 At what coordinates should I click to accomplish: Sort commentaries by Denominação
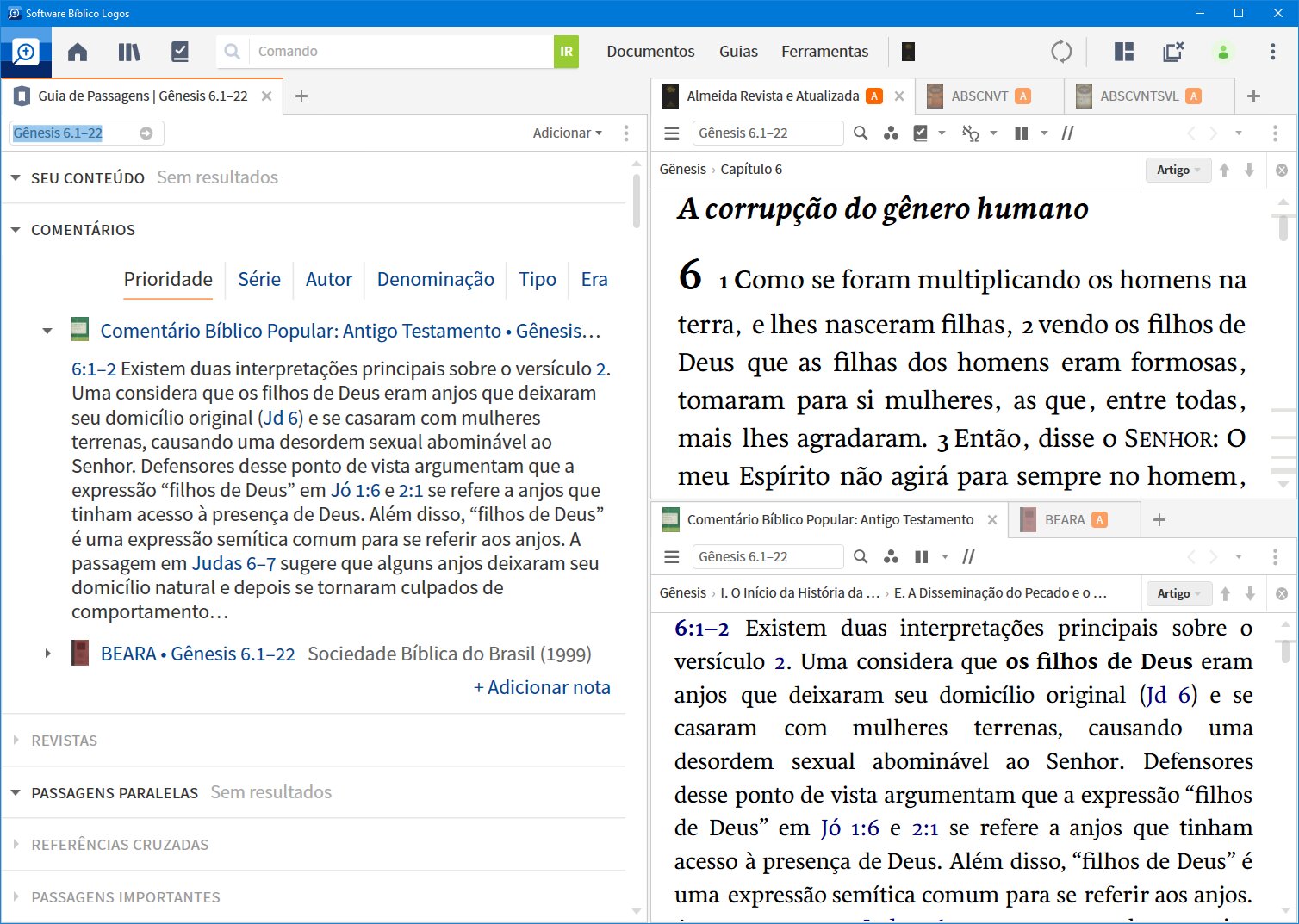436,280
